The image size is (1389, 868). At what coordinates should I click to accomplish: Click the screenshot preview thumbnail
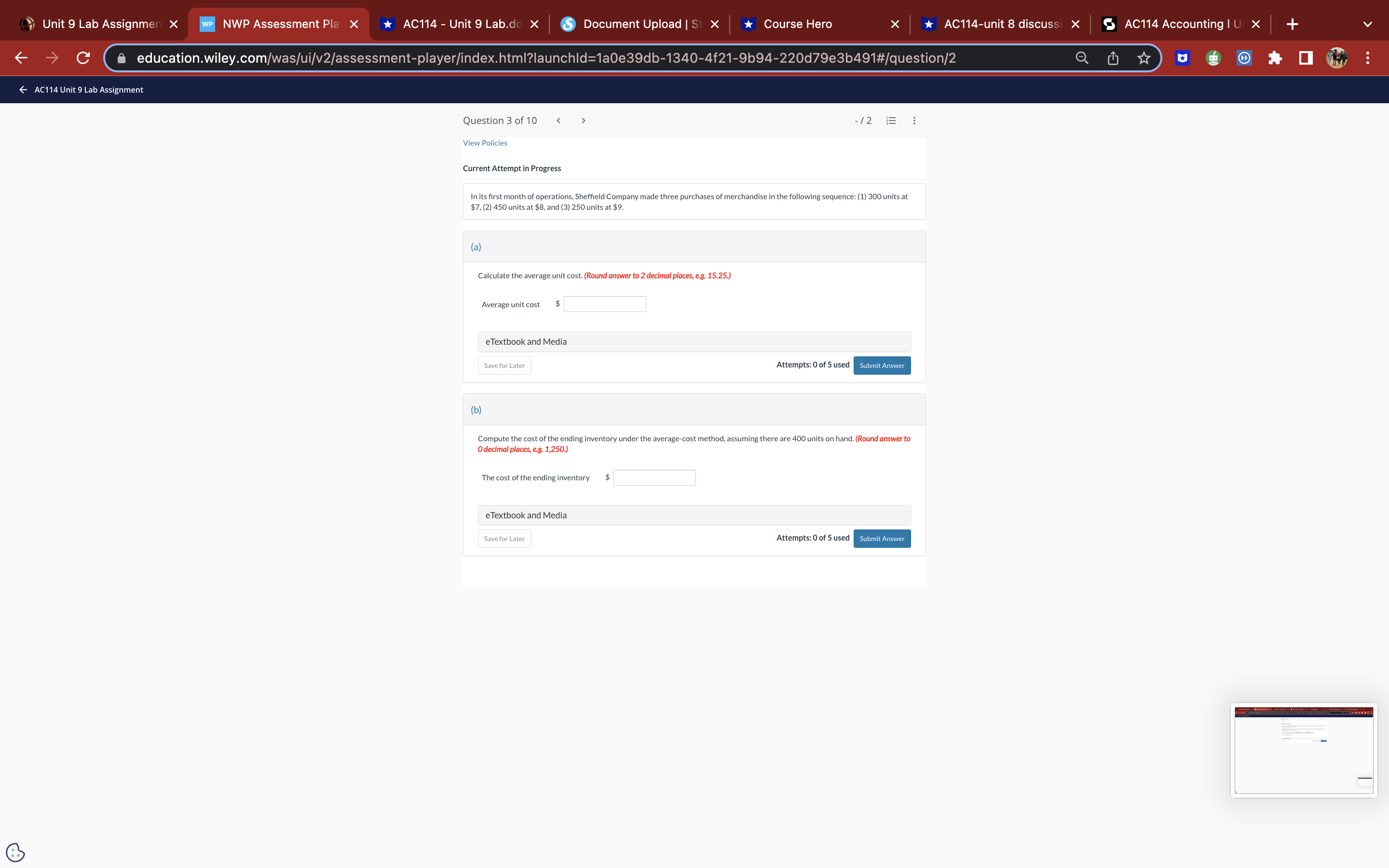(1304, 750)
